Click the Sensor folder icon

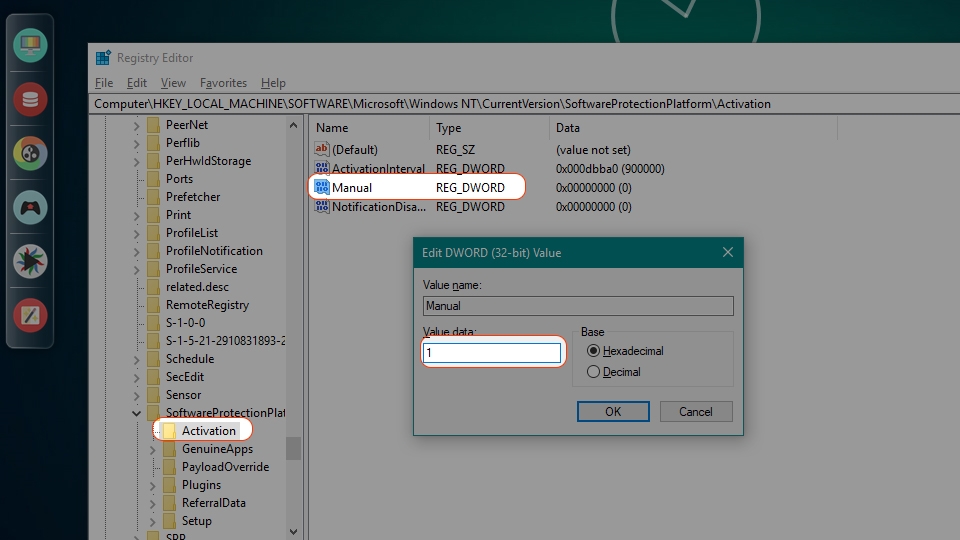(x=153, y=395)
